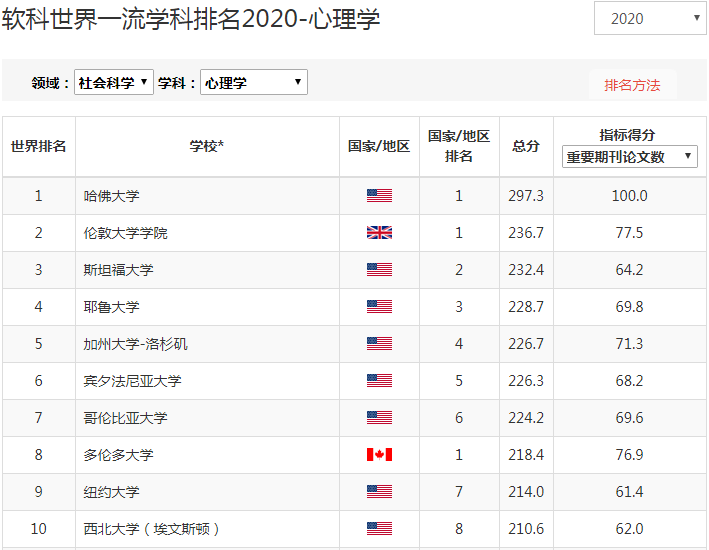The image size is (709, 550).
Task: Click total score 297.3
Action: pyautogui.click(x=526, y=196)
